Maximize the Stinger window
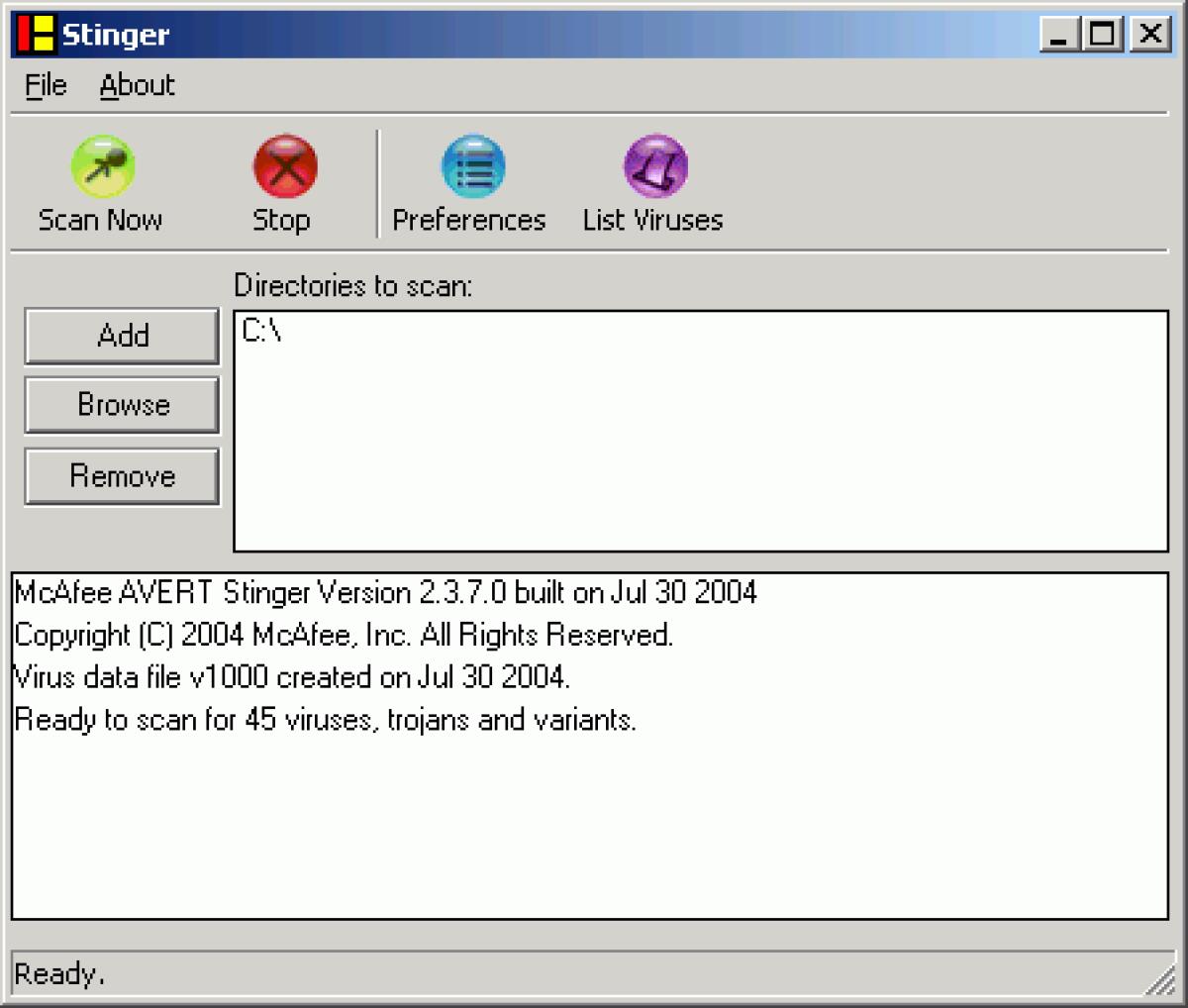Viewport: 1188px width, 1008px height. click(x=1102, y=36)
